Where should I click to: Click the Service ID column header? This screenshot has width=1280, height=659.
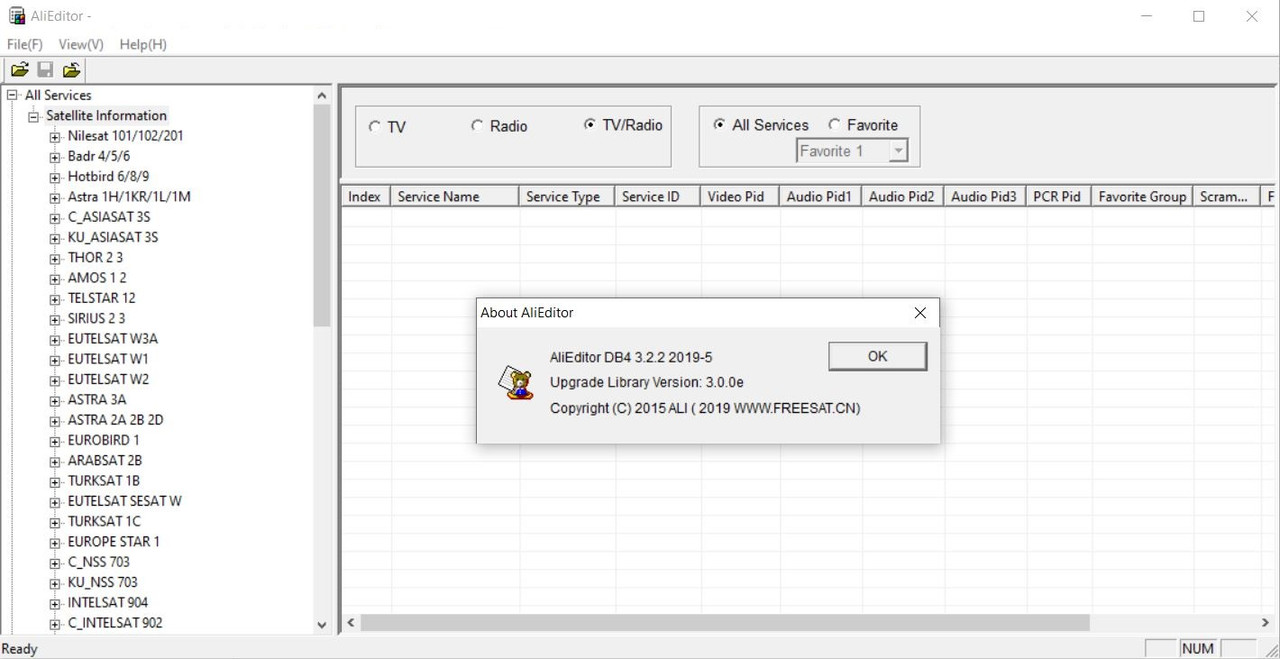coord(658,197)
